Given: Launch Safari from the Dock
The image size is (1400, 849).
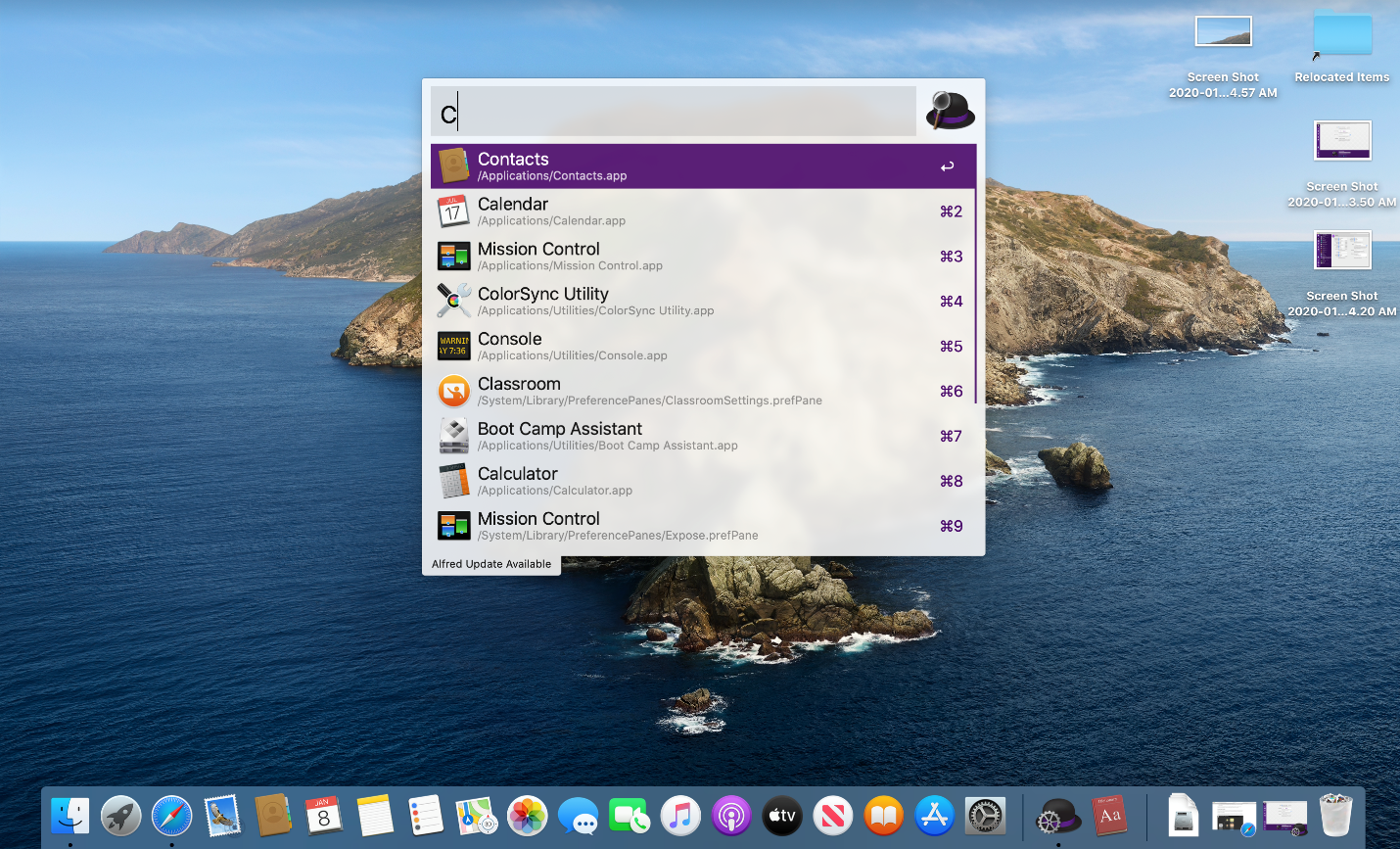Looking at the screenshot, I should 172,815.
